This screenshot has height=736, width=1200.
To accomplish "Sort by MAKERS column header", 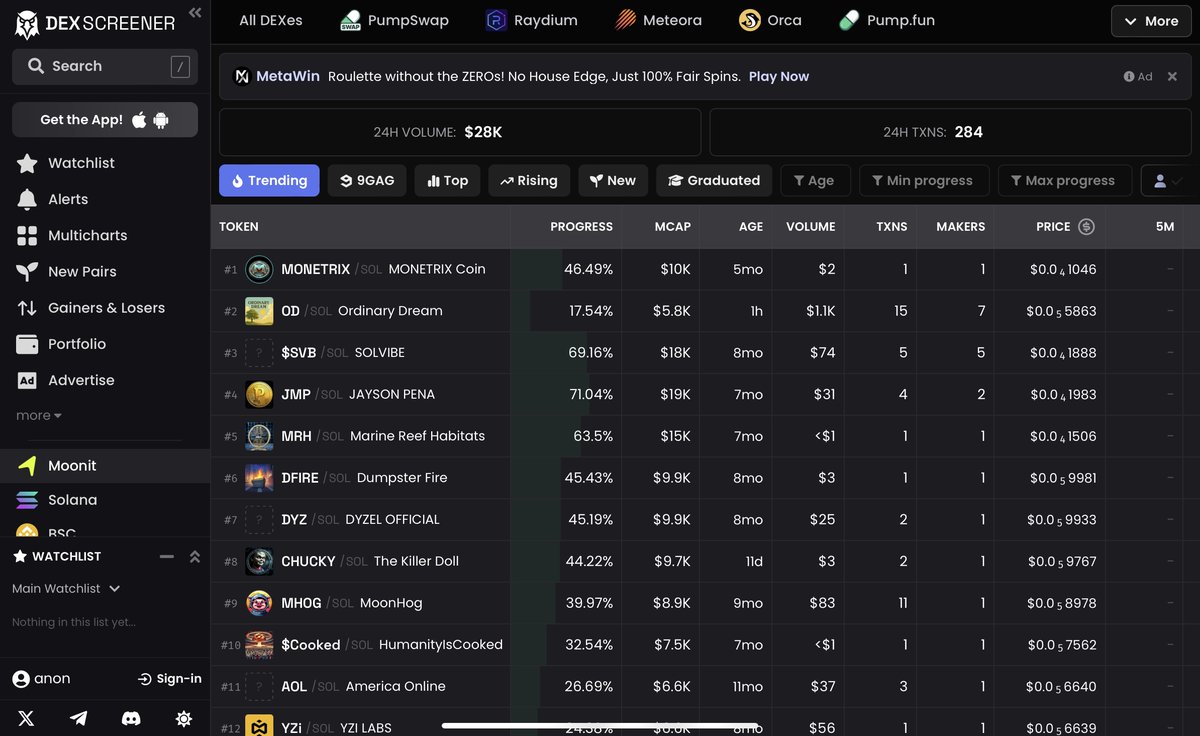I will (960, 227).
